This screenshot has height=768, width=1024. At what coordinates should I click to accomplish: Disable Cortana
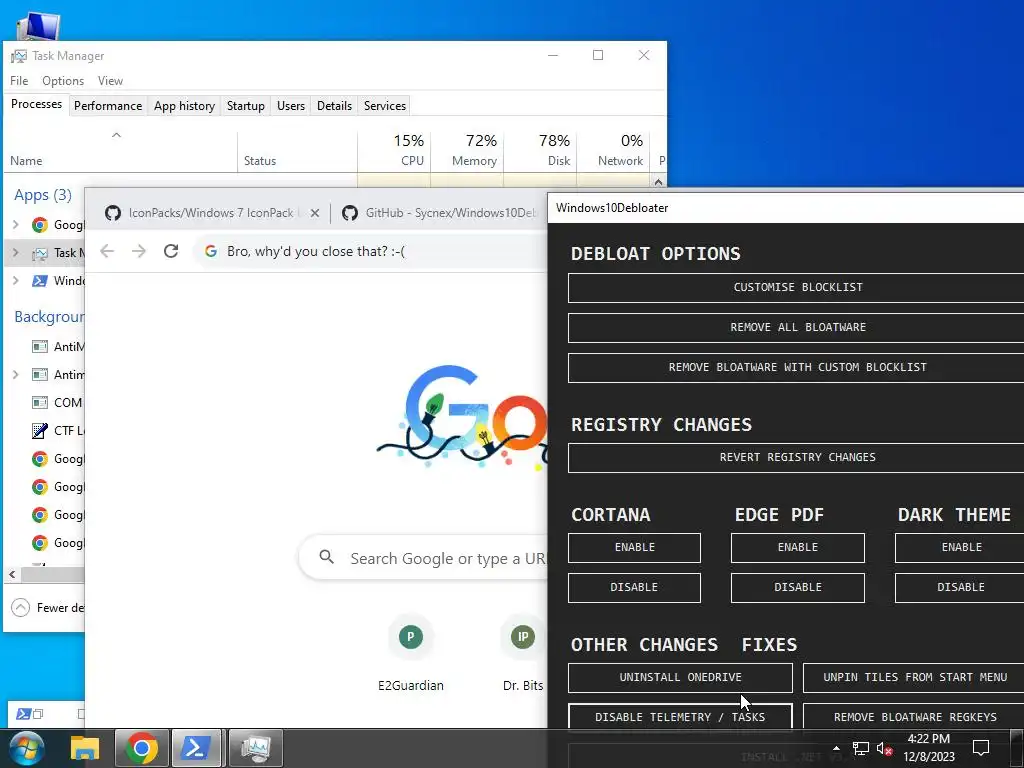click(x=635, y=588)
